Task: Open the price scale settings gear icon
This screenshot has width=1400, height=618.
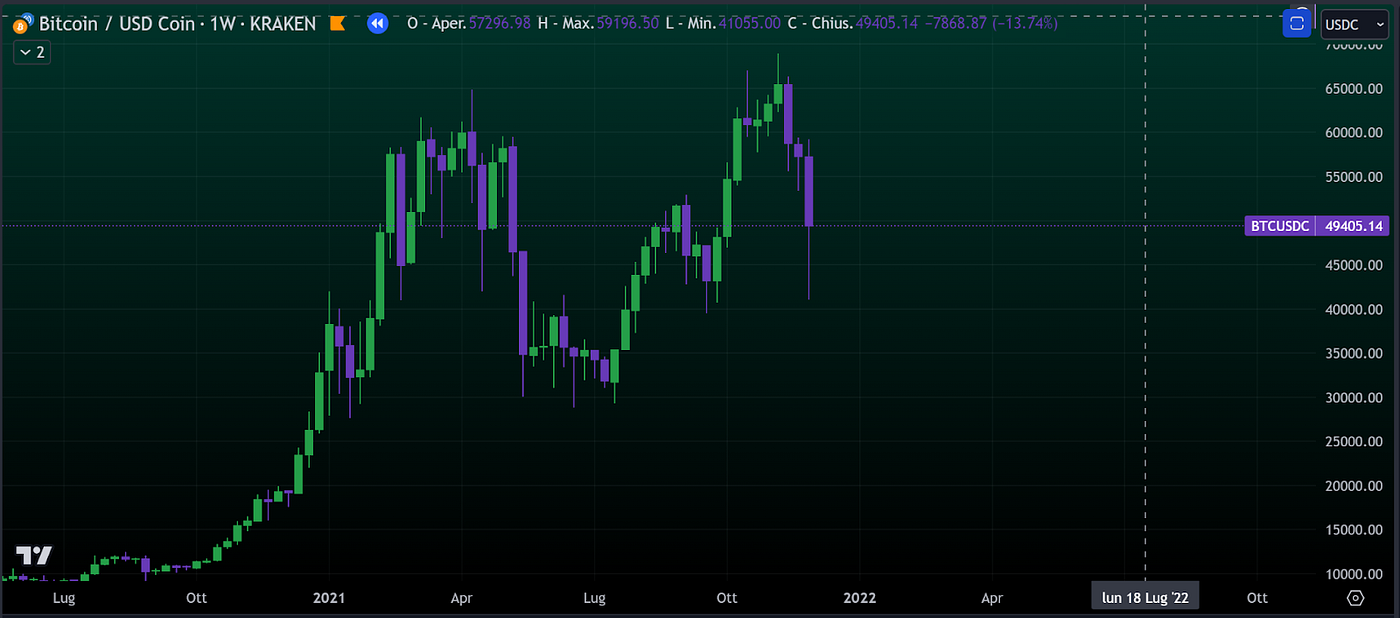Action: (1356, 597)
